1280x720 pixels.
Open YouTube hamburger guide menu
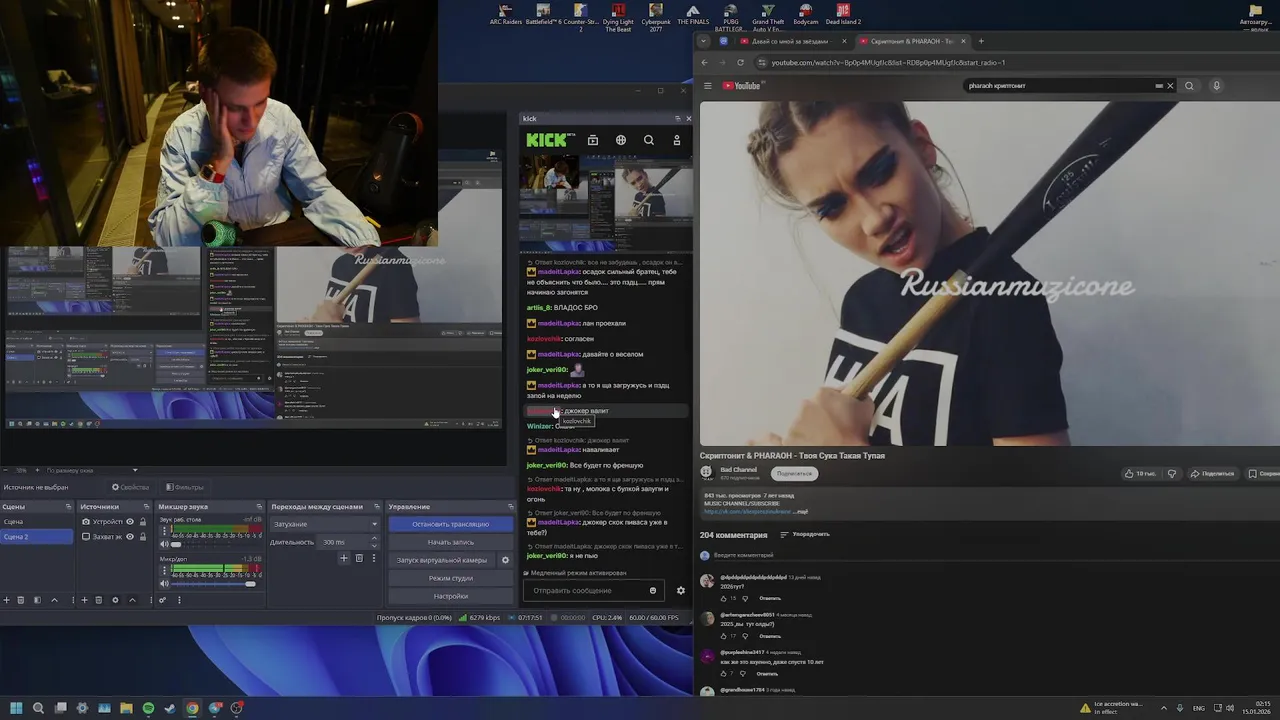pos(707,86)
